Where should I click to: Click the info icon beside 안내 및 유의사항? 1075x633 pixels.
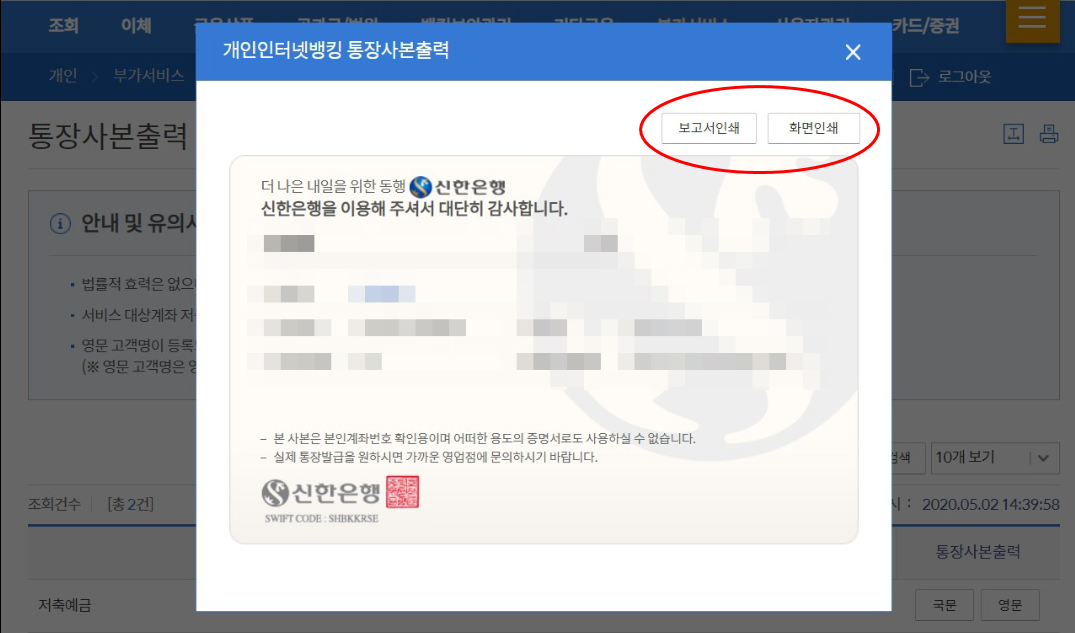click(60, 224)
